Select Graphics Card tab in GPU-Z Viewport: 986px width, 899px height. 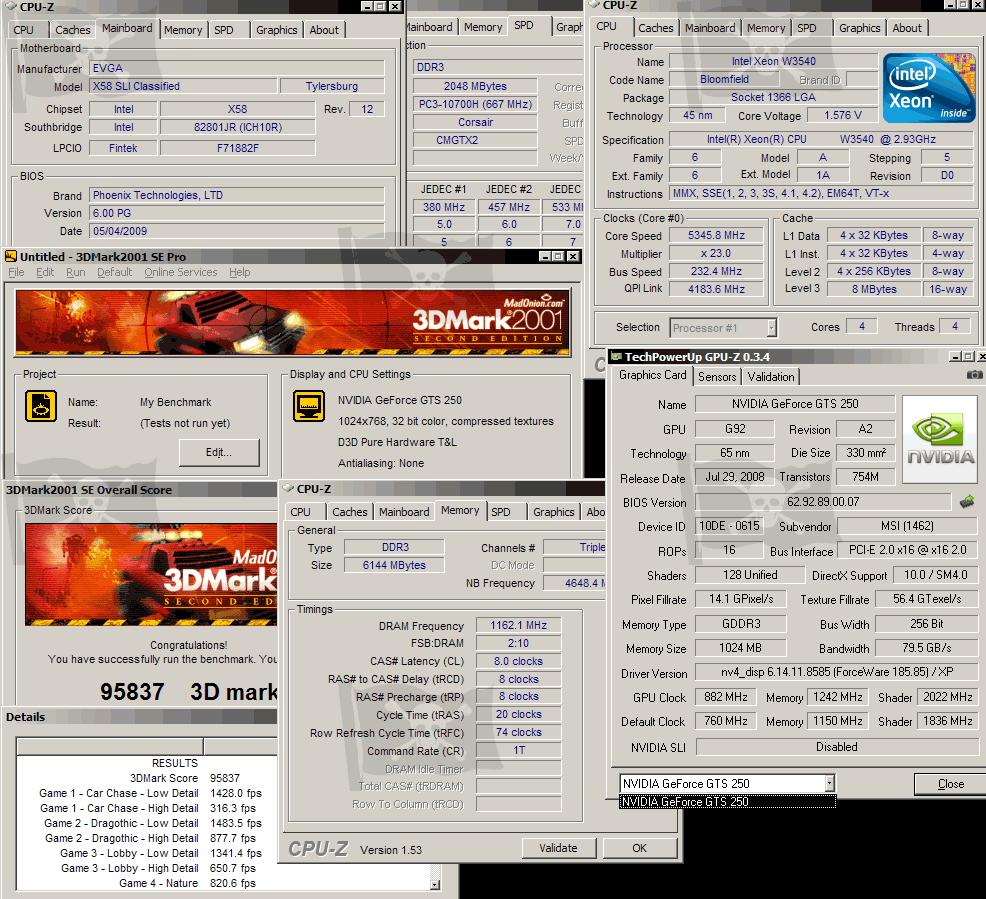(652, 375)
